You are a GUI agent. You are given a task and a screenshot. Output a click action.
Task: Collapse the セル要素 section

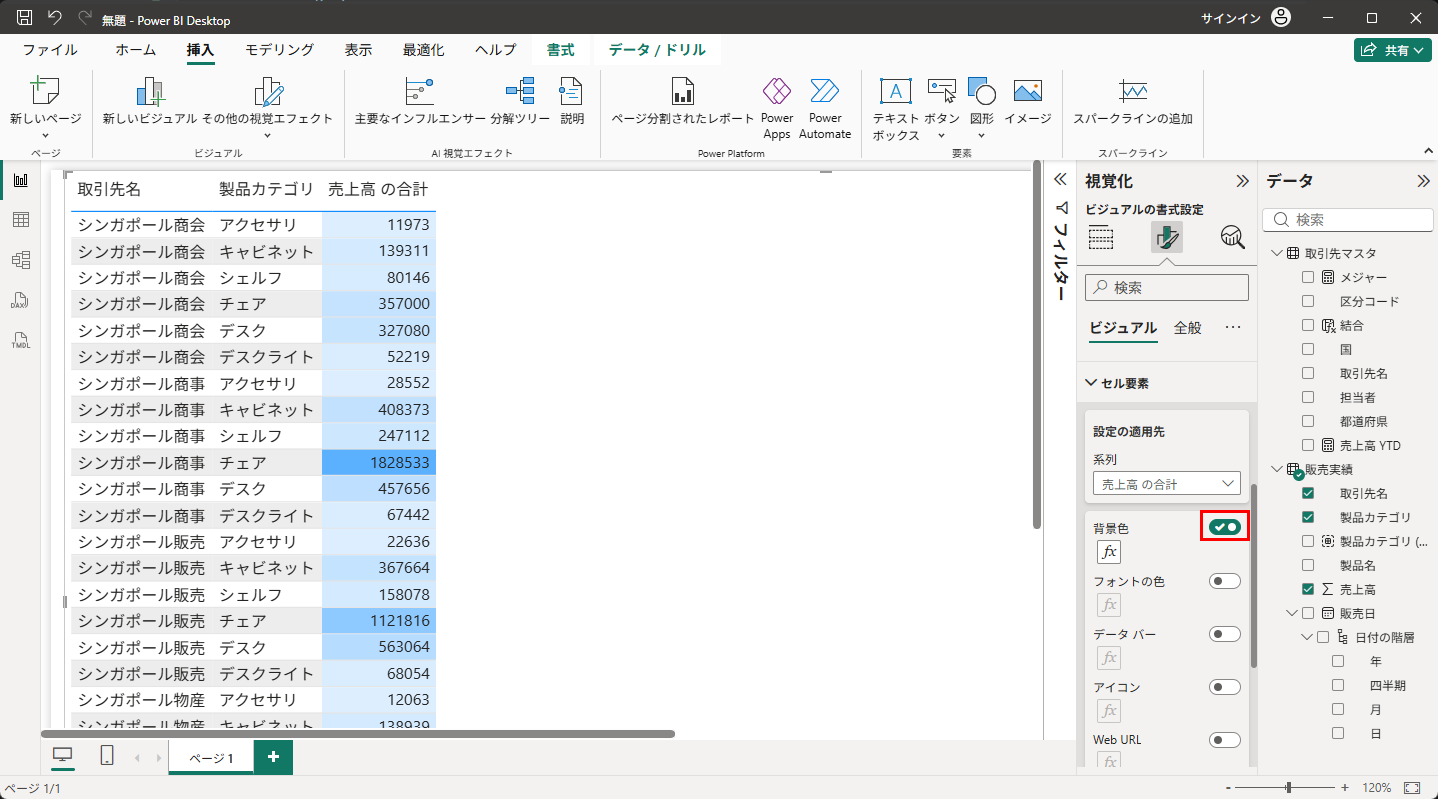point(1091,383)
